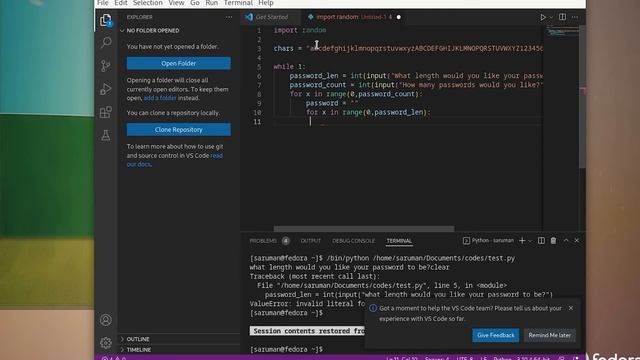Open the Accounts icon in activity bar
640x360 pixels.
tap(106, 320)
